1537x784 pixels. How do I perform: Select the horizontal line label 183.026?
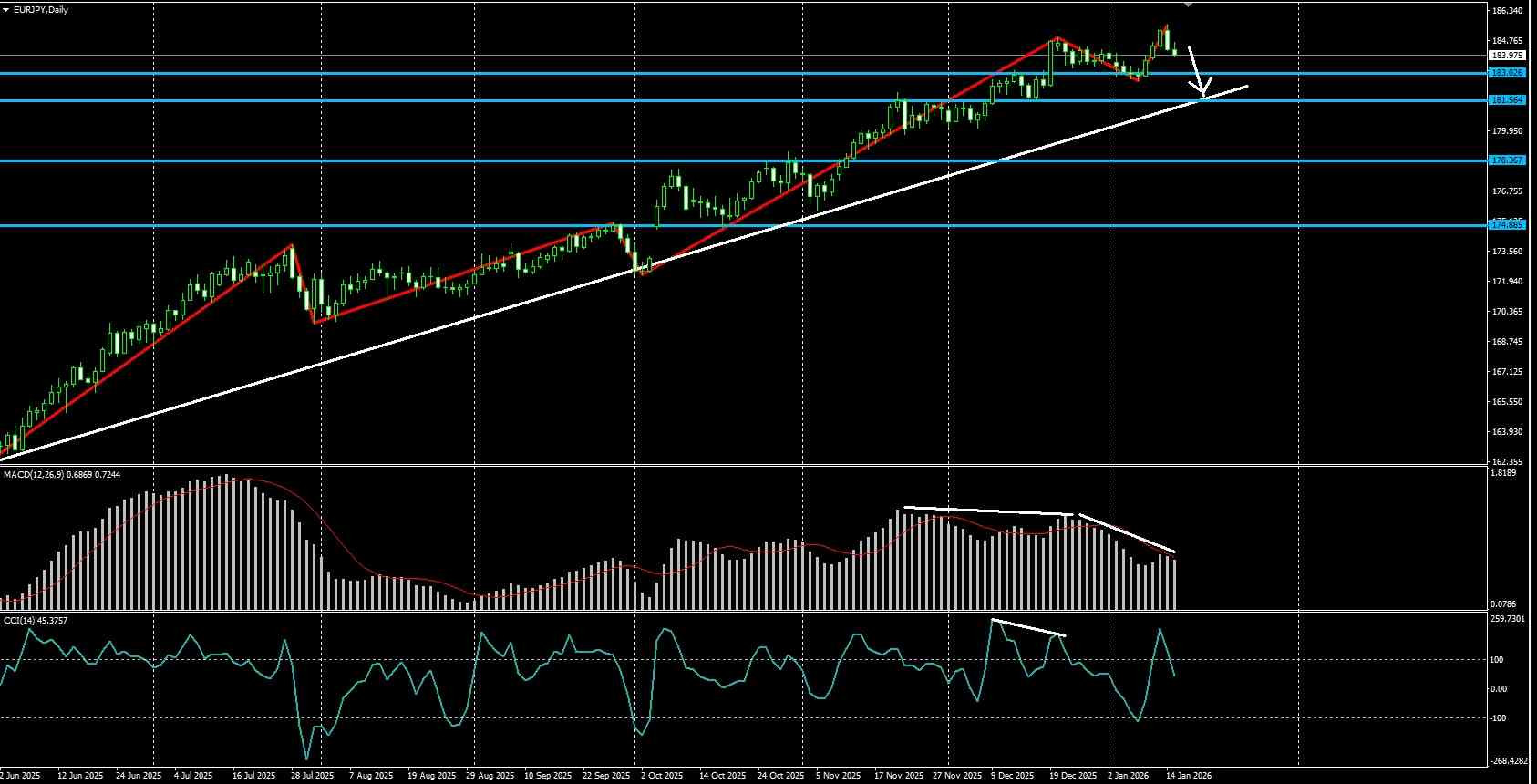(x=1507, y=72)
